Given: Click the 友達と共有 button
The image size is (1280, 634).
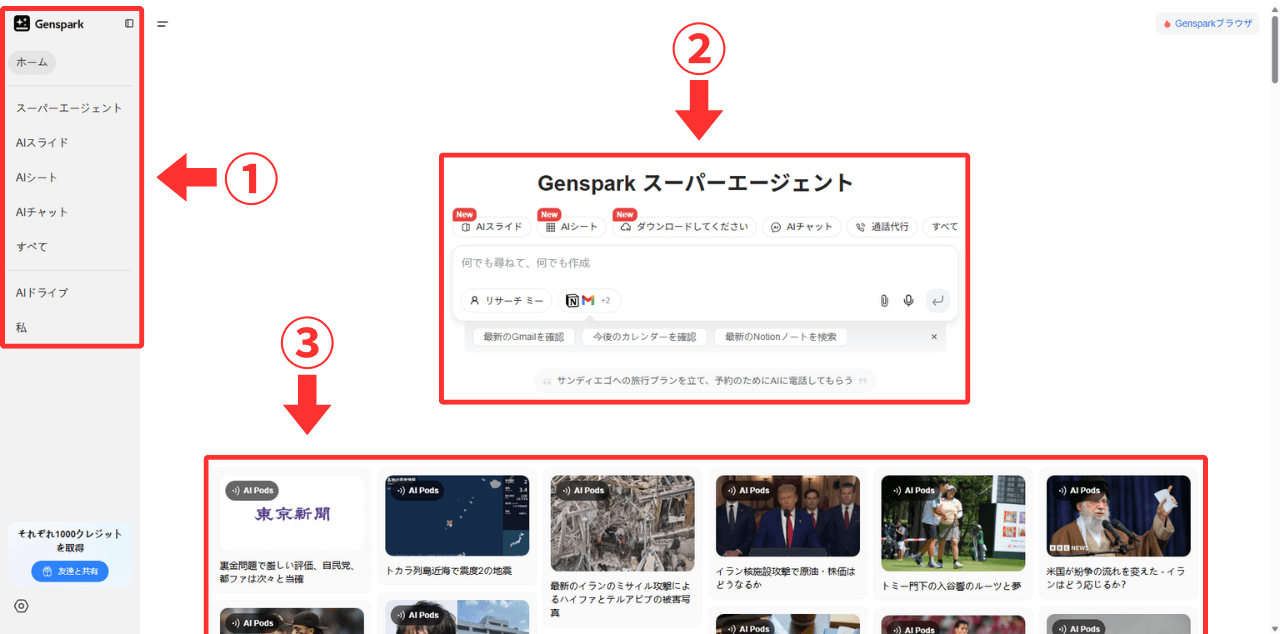Looking at the screenshot, I should (x=70, y=571).
